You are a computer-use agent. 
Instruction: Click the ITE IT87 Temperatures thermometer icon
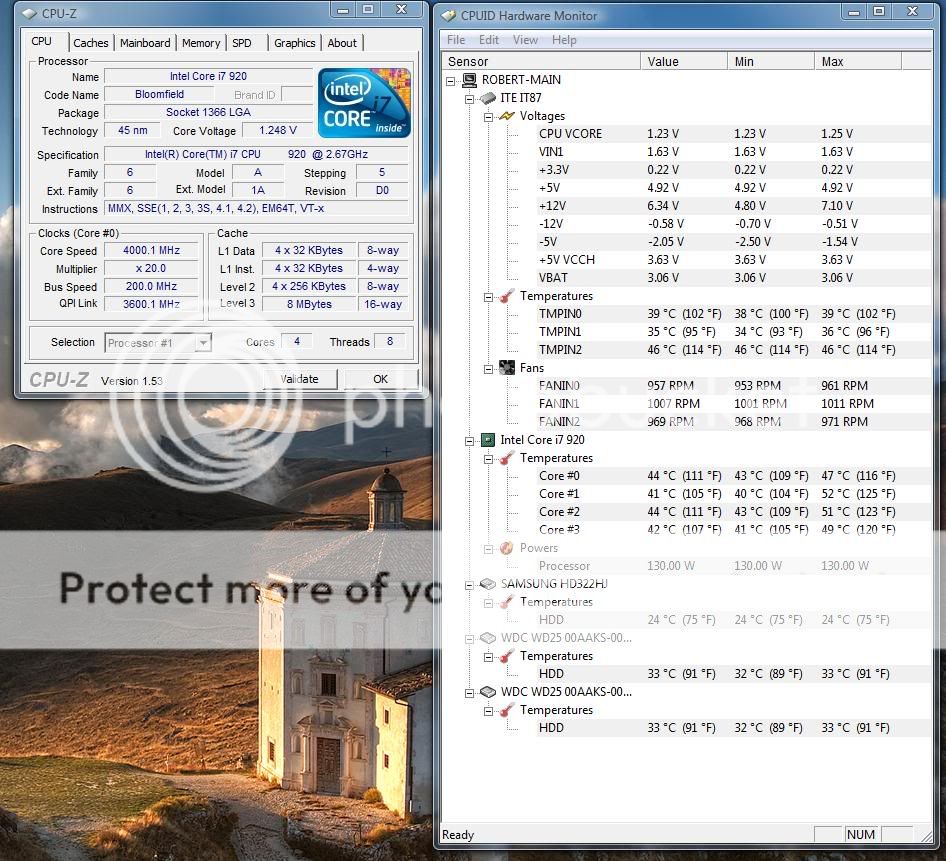click(x=507, y=296)
